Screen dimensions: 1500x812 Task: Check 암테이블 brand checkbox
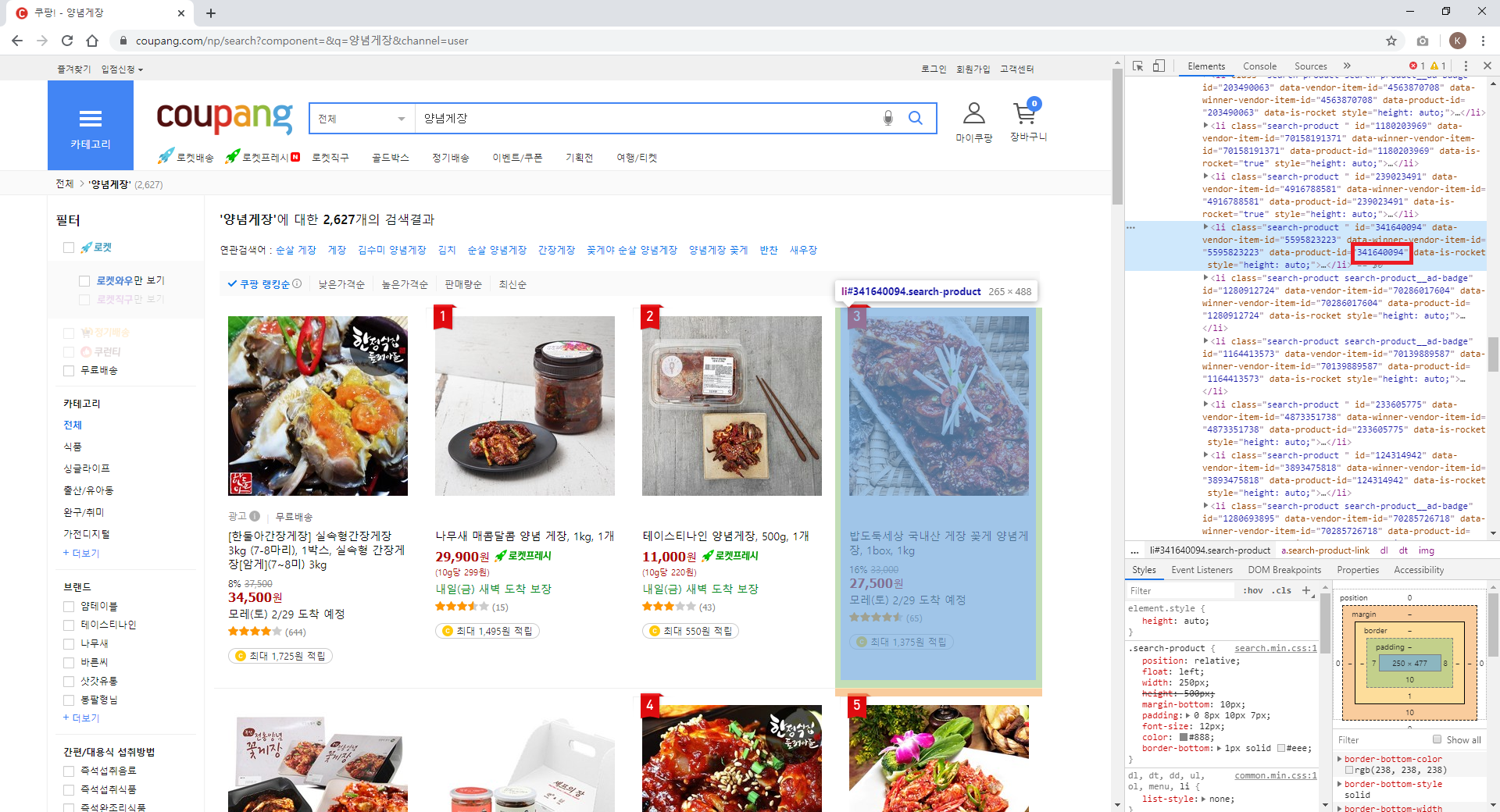69,606
